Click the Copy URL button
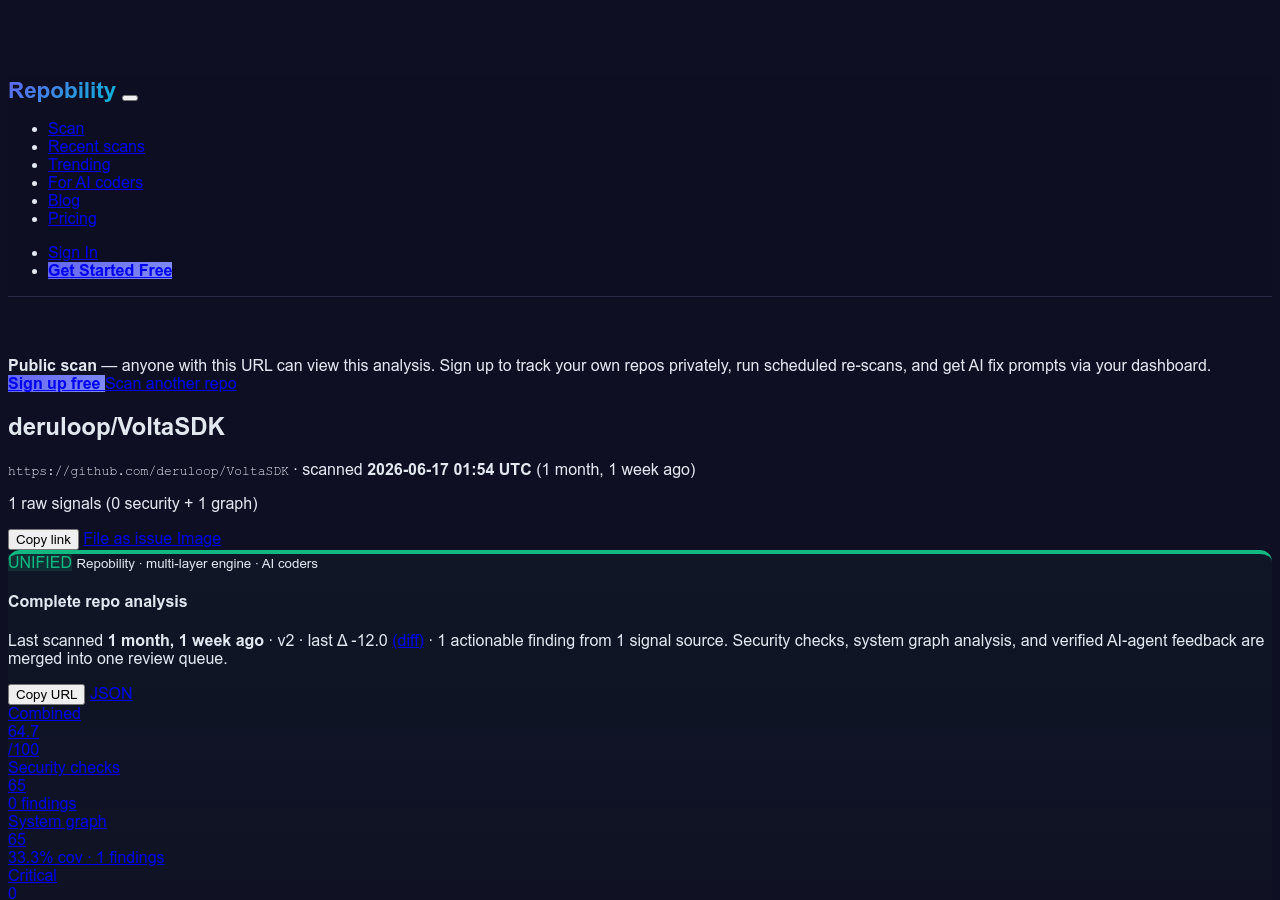1280x900 pixels. (46, 694)
